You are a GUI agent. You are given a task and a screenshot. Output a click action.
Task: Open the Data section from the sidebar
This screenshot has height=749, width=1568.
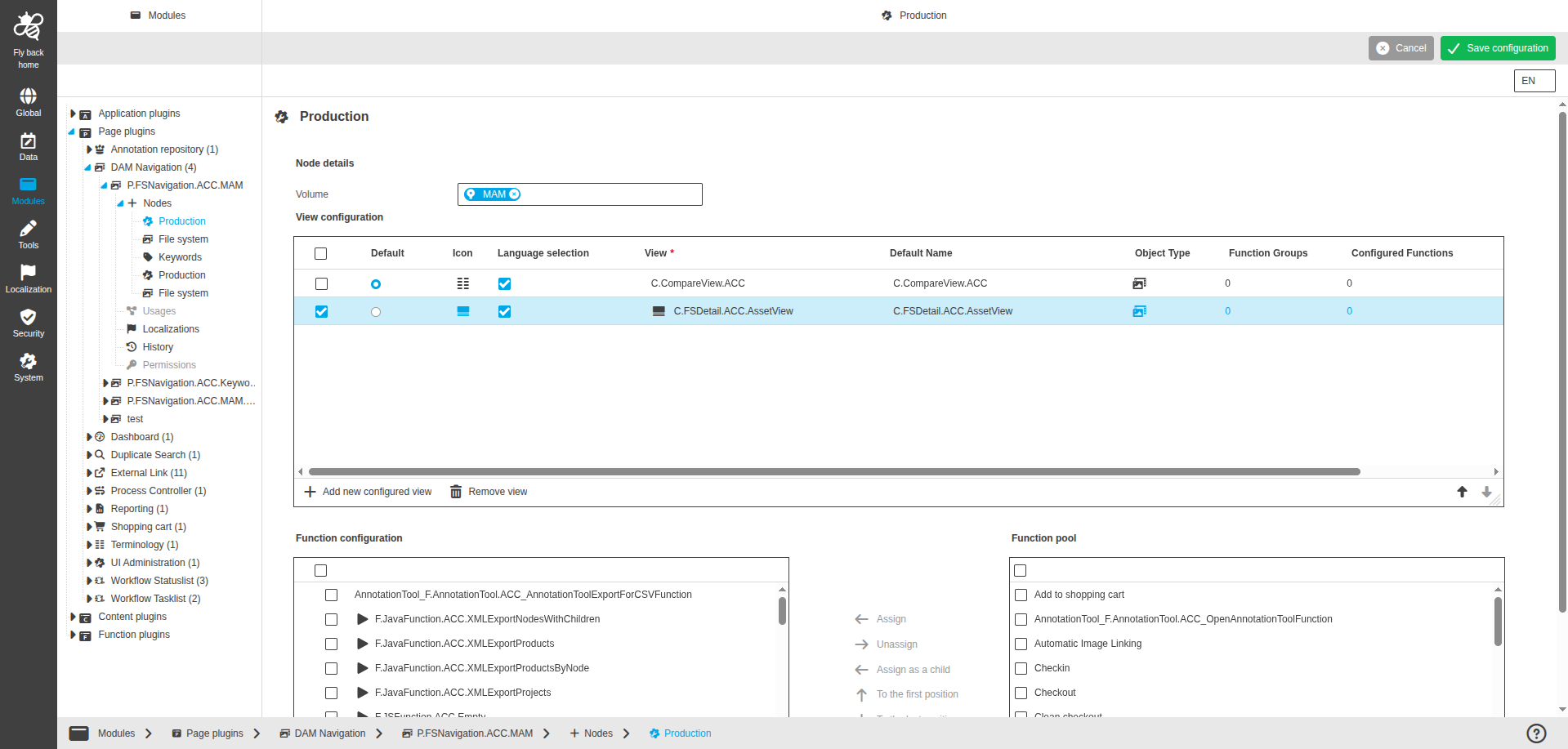click(28, 144)
